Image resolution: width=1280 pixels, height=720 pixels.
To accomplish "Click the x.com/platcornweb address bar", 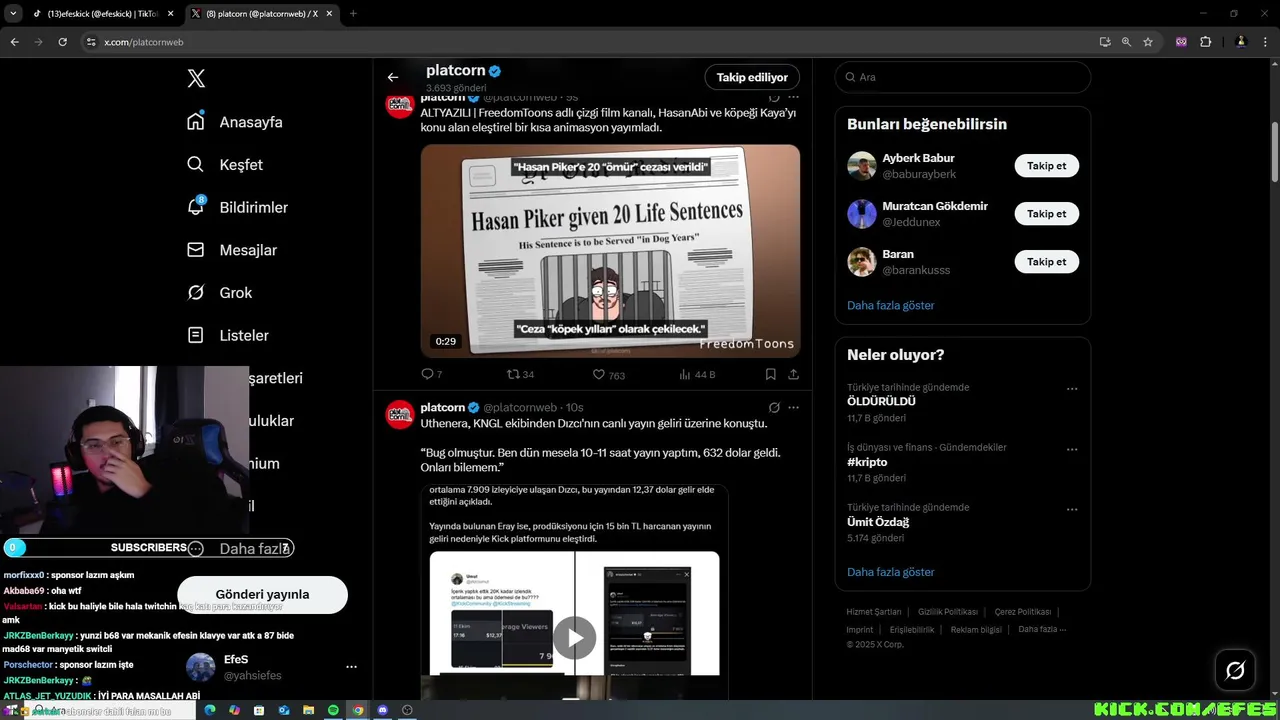I will (x=143, y=42).
